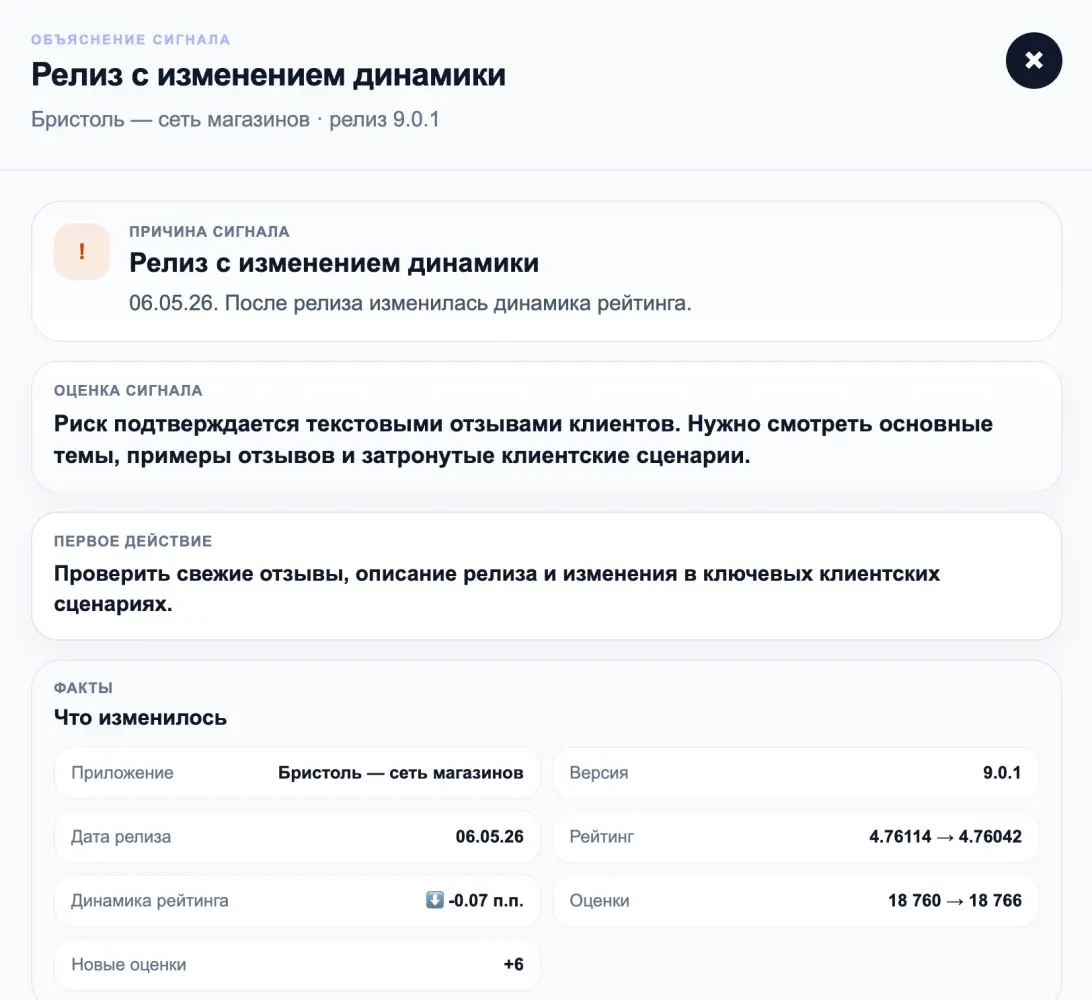
Task: Click the down arrow icon near -0.07 п.п.
Action: (x=435, y=900)
